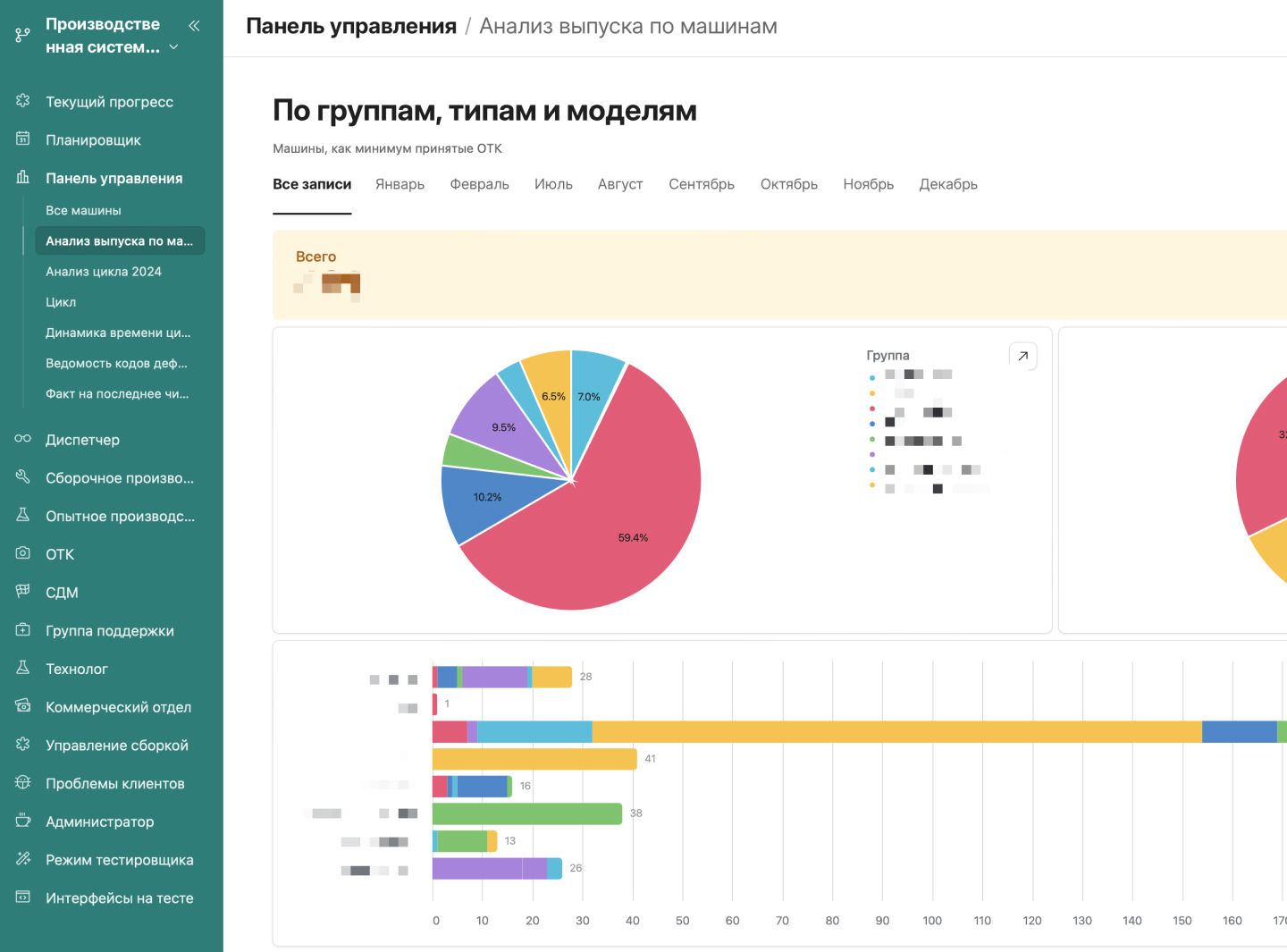Switch to the Декабрь tab
Screen dimensions: 1287x952
pyautogui.click(x=948, y=184)
